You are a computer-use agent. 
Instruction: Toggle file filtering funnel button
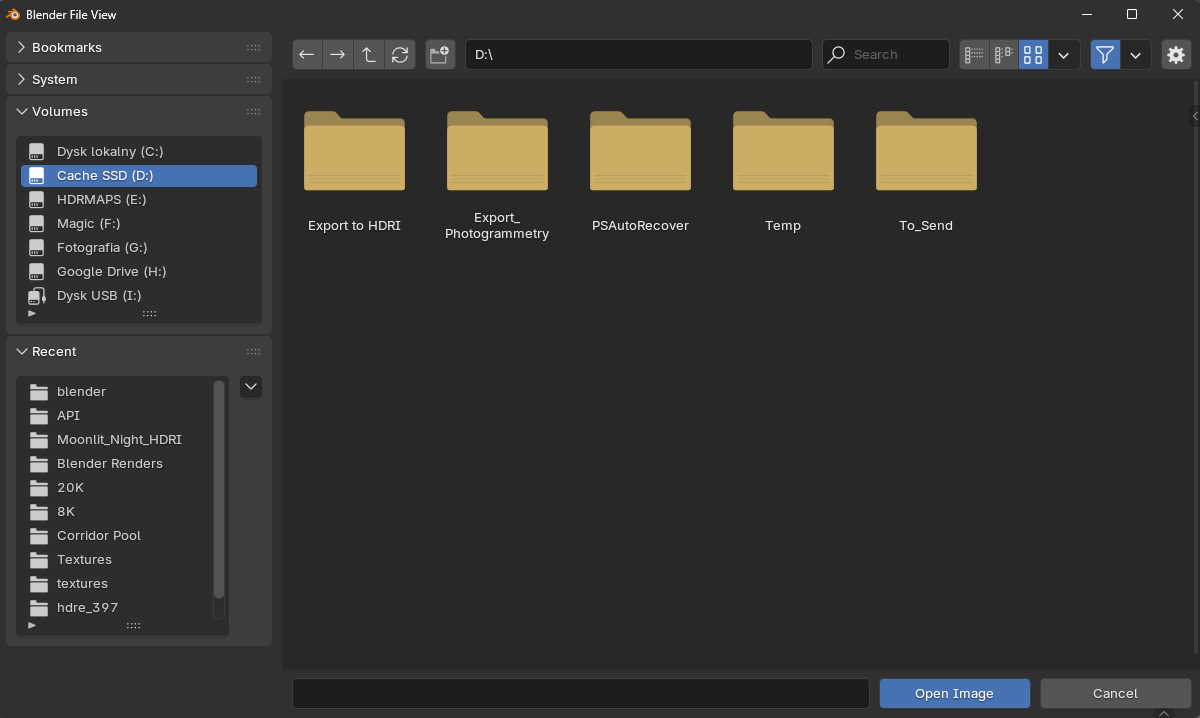pyautogui.click(x=1105, y=55)
